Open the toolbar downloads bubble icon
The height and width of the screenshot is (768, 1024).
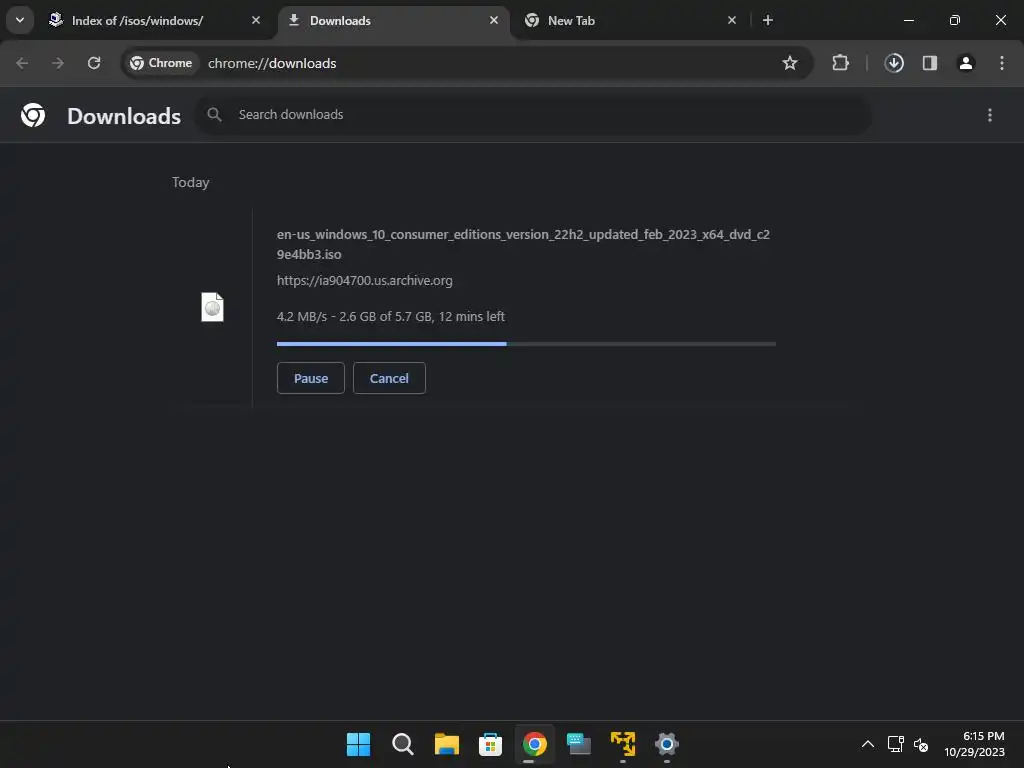[894, 63]
